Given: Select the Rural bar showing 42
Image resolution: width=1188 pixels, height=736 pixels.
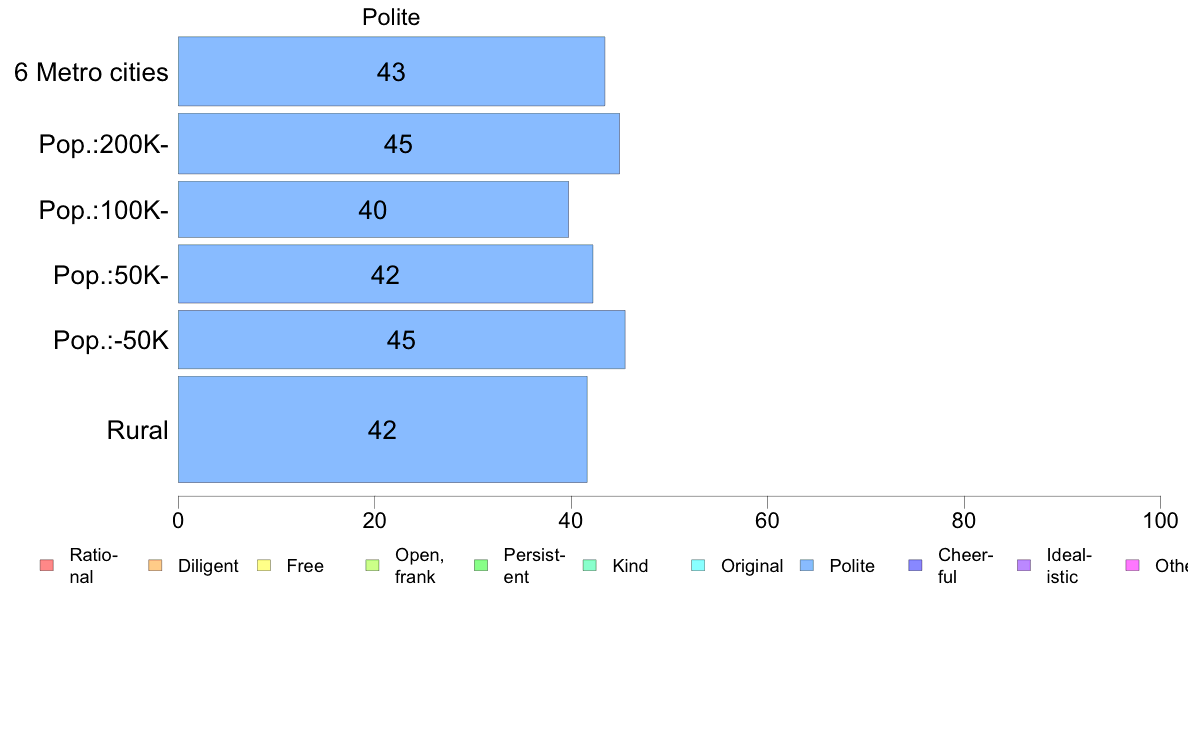Looking at the screenshot, I should [x=383, y=429].
